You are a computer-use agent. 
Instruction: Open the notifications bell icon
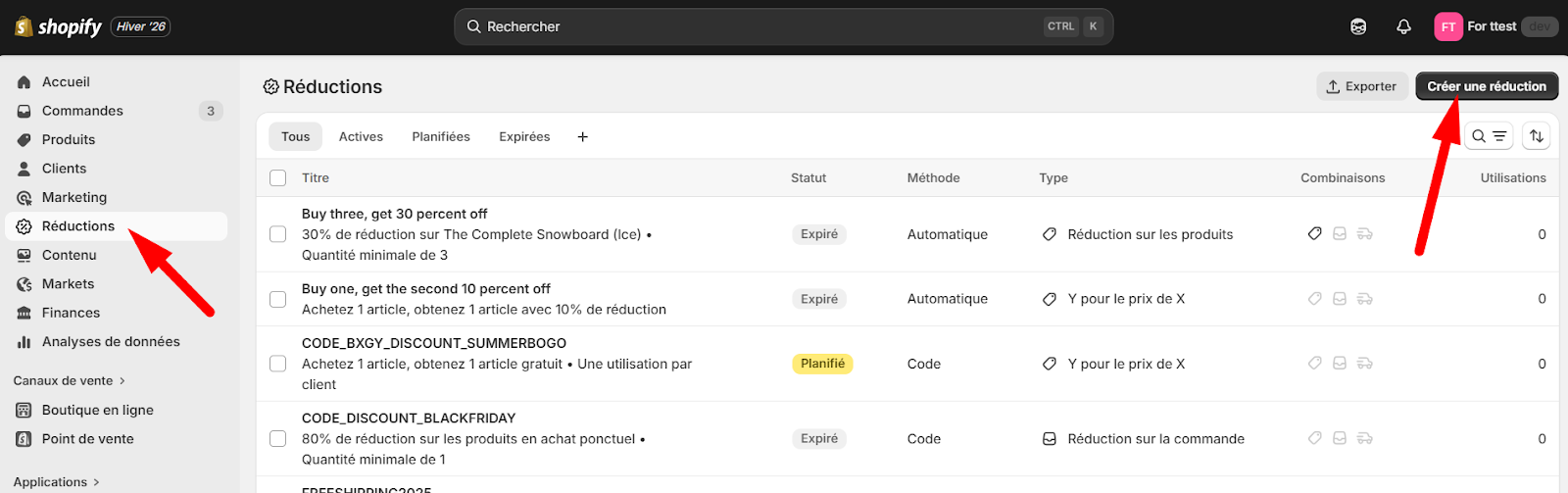point(1403,26)
